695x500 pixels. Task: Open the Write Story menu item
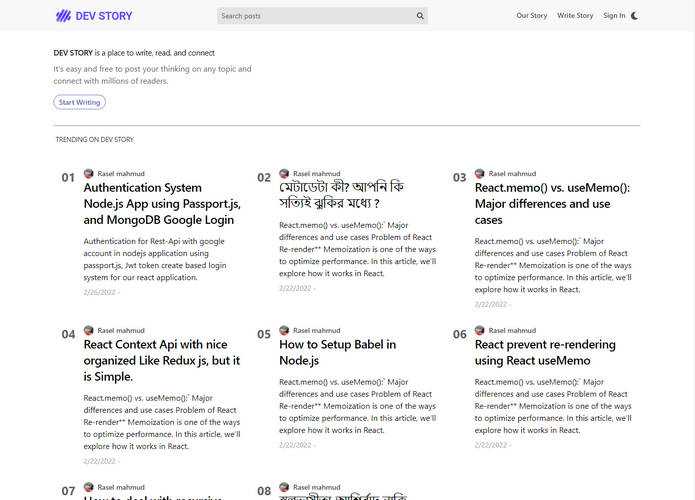click(575, 16)
